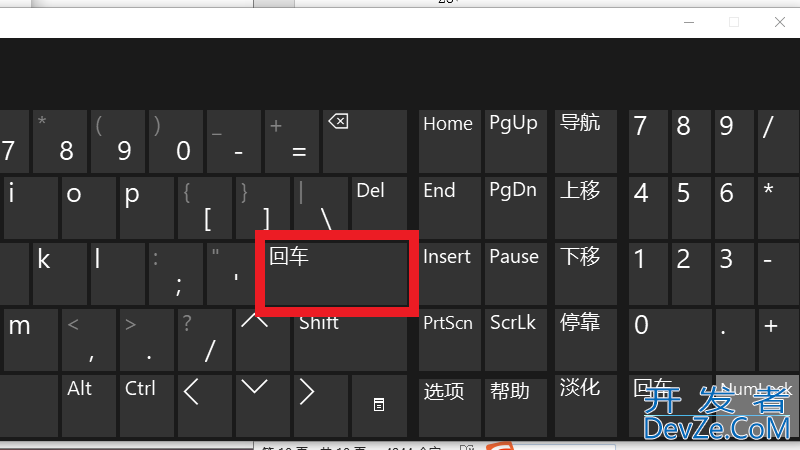Tap numpad 2 key

[x=691, y=274]
